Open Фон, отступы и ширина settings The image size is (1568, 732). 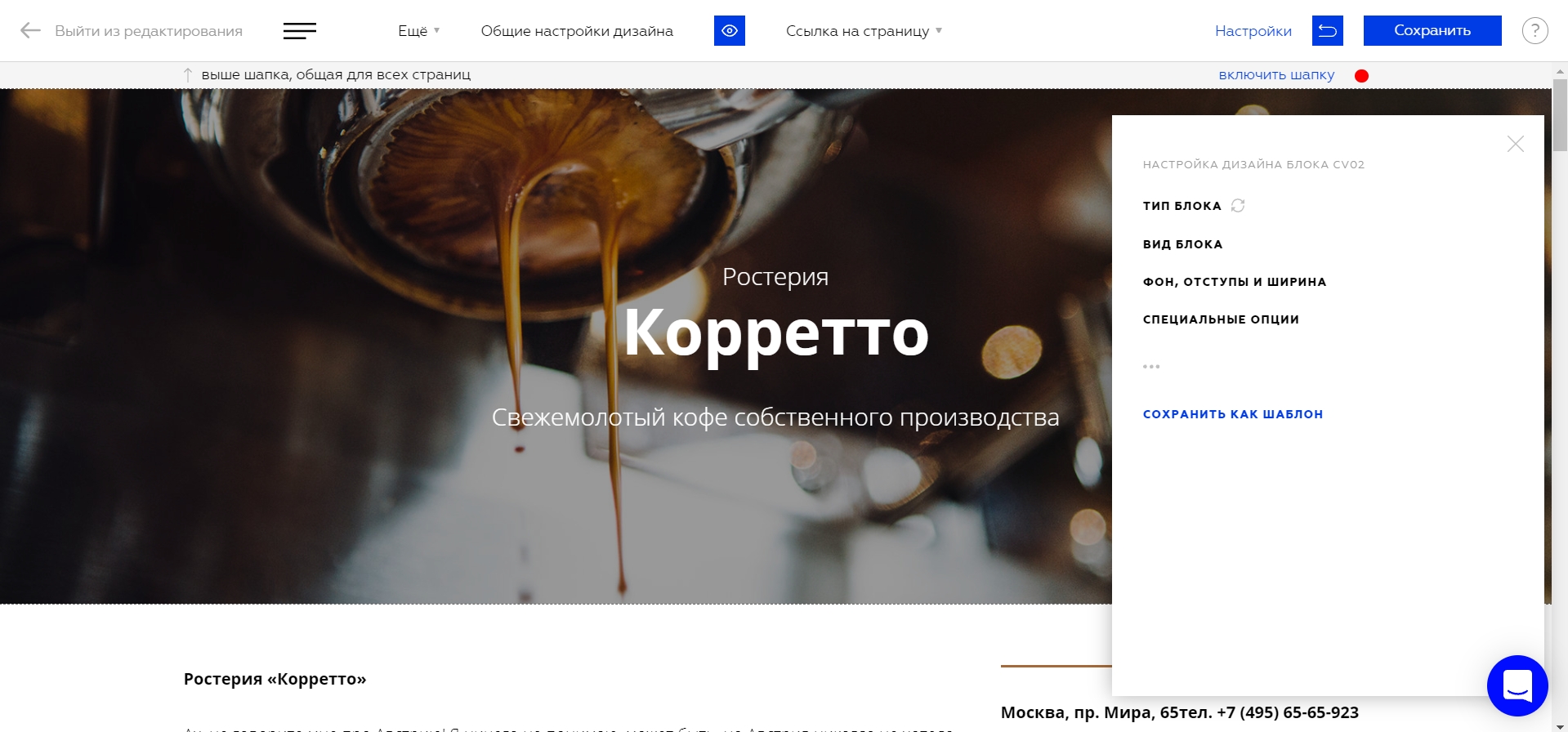pyautogui.click(x=1234, y=282)
